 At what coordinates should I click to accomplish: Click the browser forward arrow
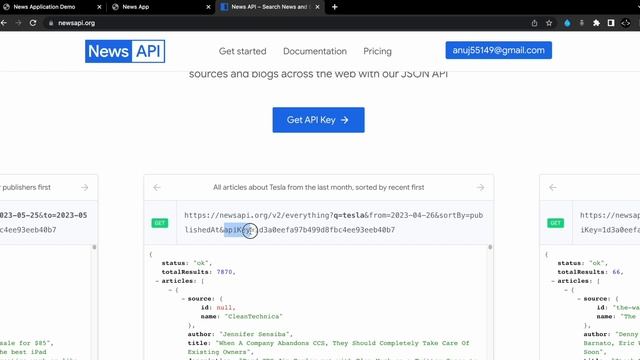(18, 23)
